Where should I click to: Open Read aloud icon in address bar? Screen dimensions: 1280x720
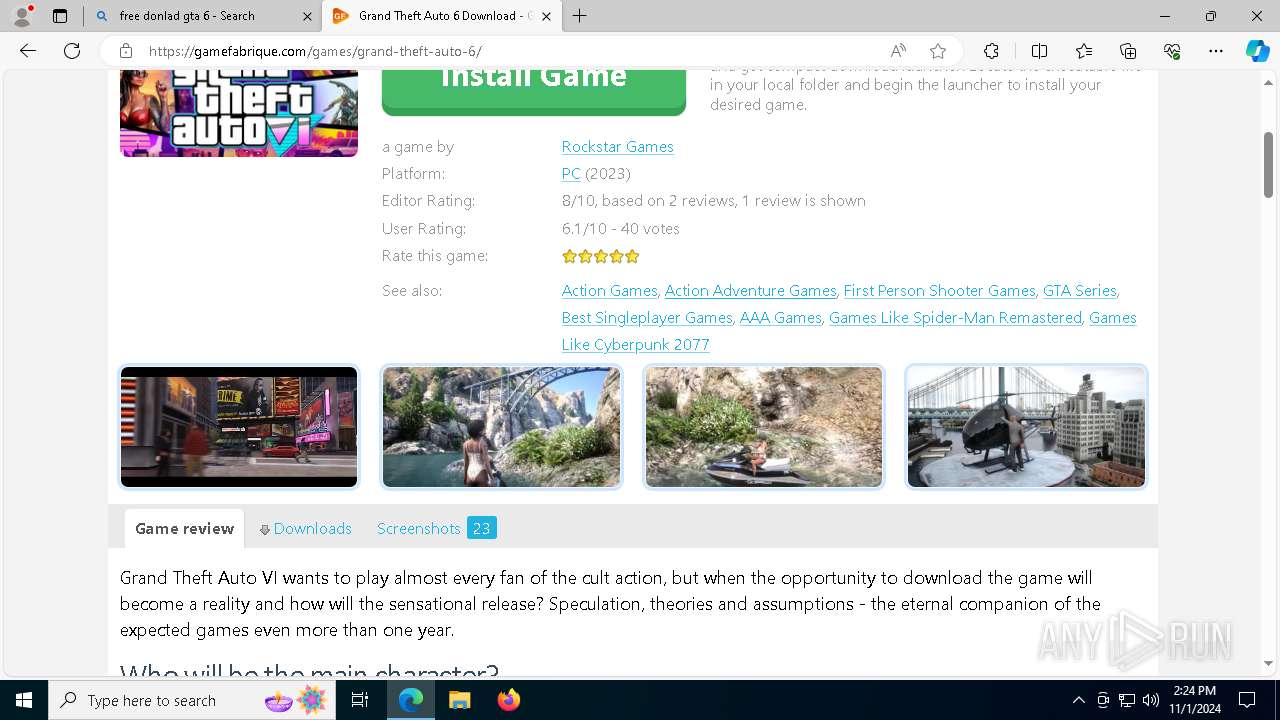pyautogui.click(x=898, y=51)
